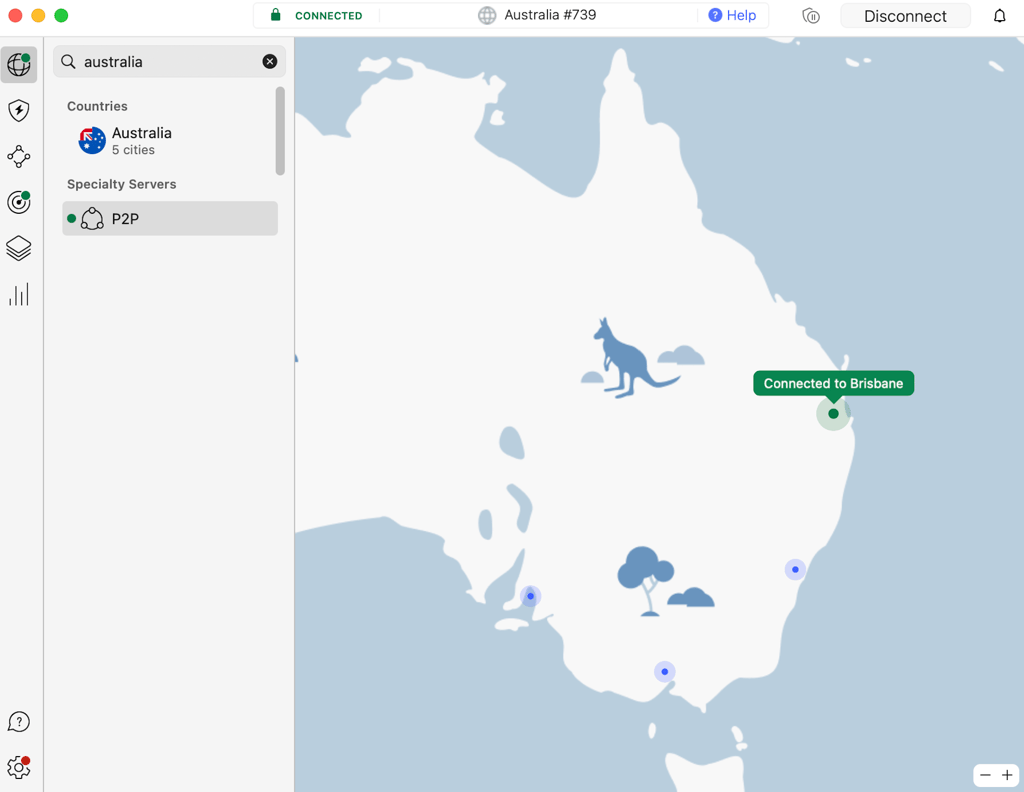Click the Countries section heading

[97, 106]
